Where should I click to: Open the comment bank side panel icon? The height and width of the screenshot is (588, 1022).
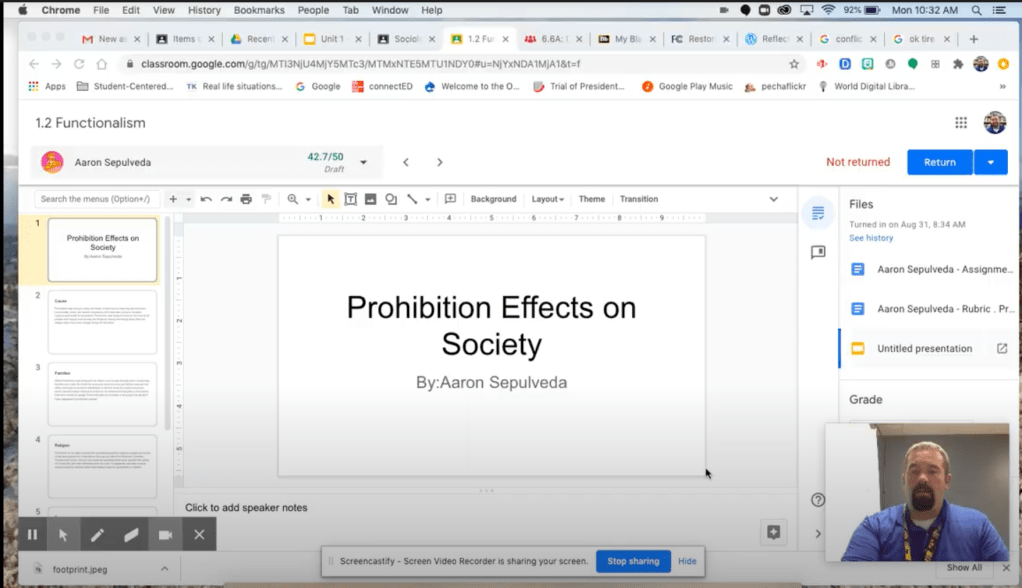click(818, 253)
